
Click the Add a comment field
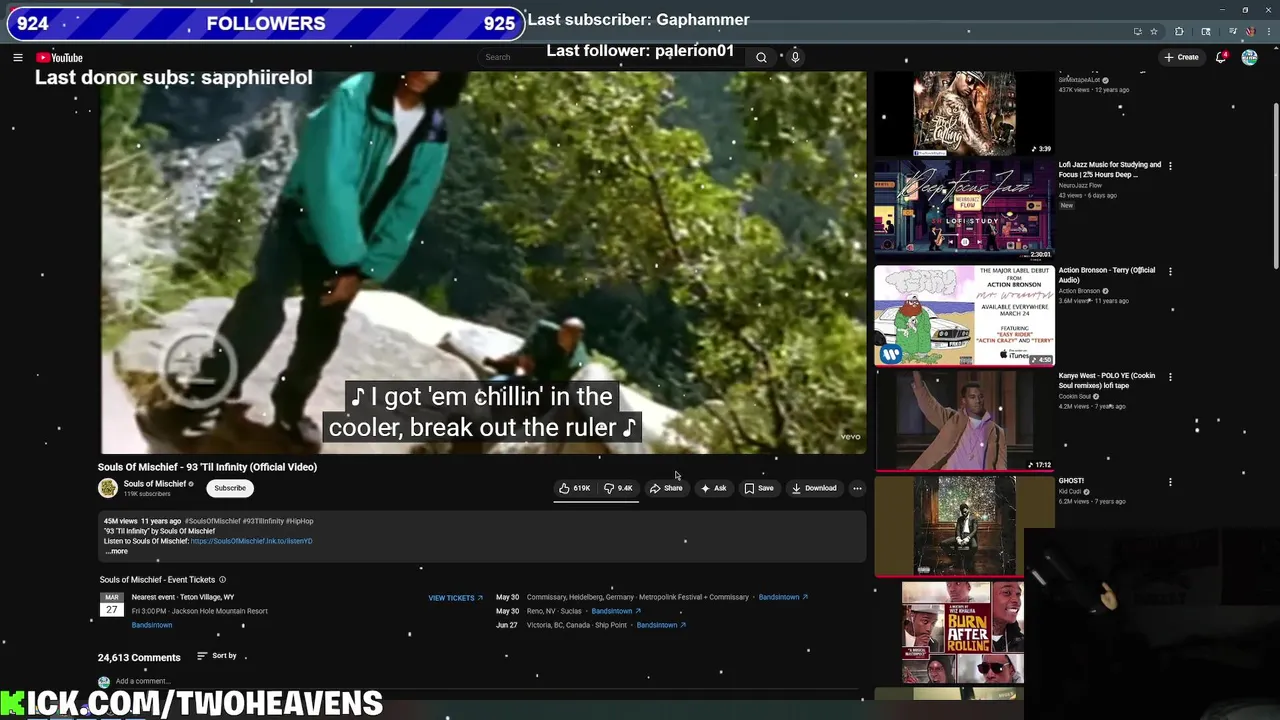tap(490, 682)
